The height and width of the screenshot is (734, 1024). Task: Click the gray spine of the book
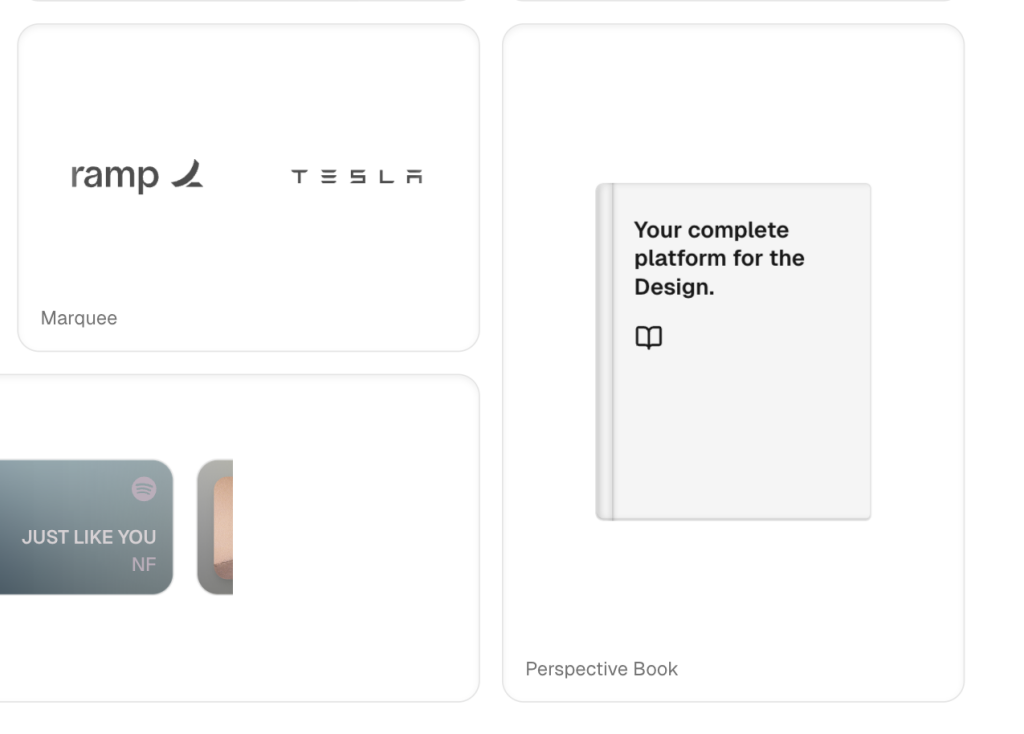point(604,352)
